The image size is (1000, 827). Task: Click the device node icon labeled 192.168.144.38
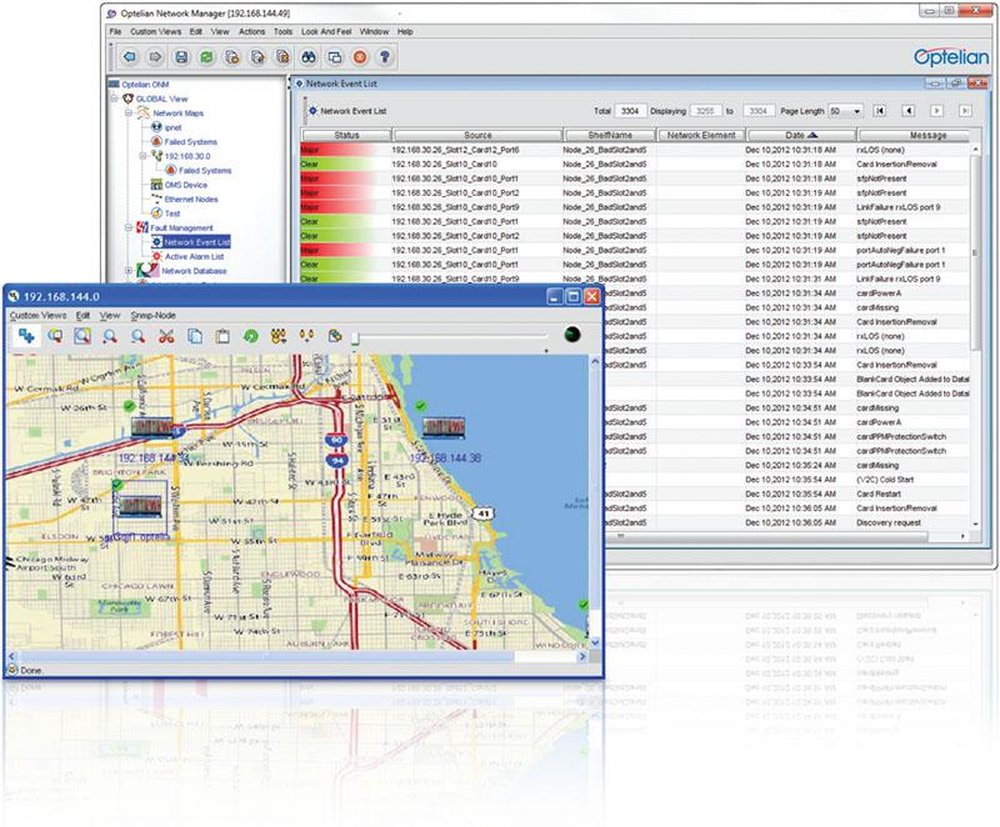443,427
